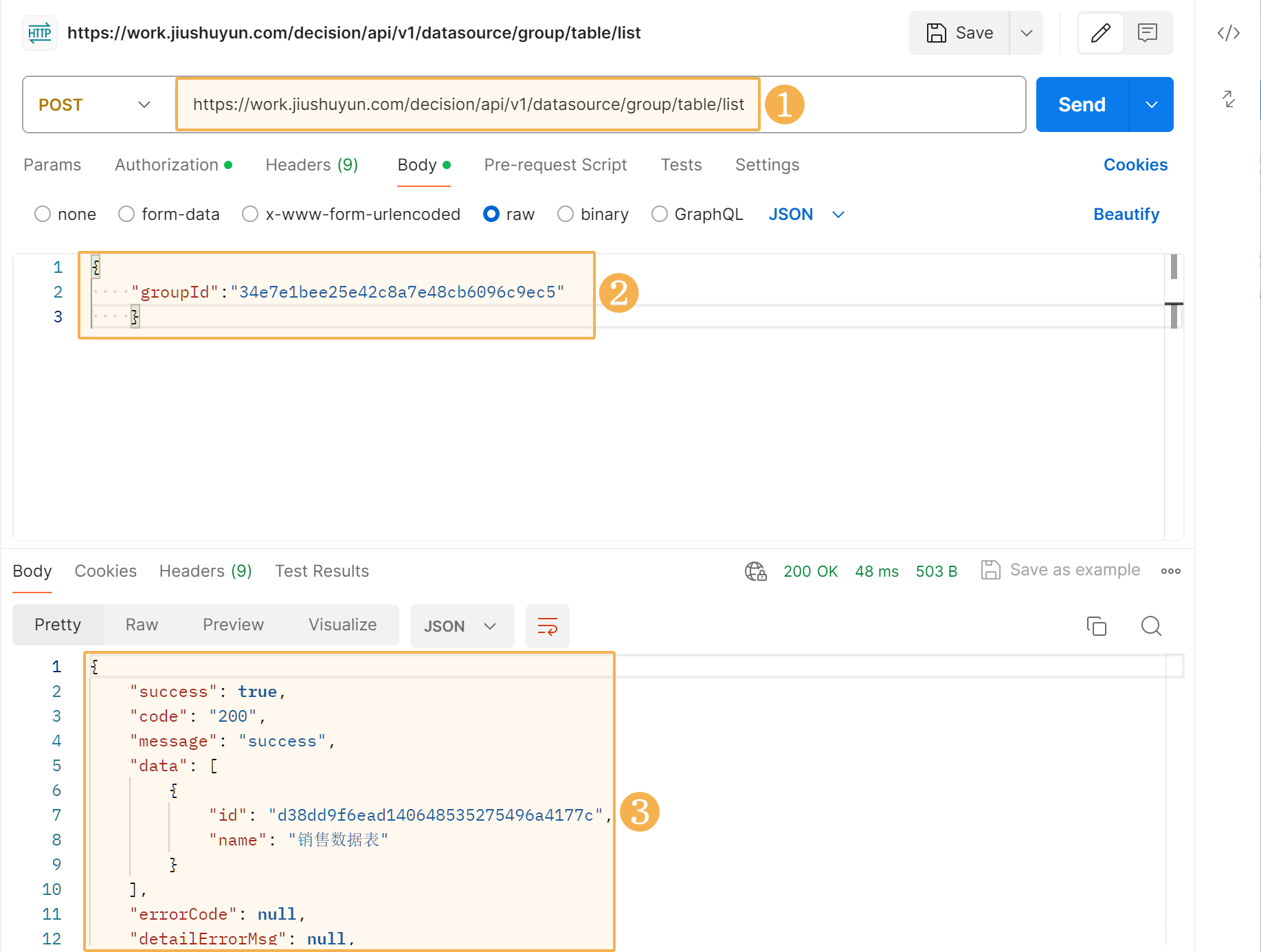Screen dimensions: 1261x952
Task: Choose the binary body type
Action: (566, 214)
